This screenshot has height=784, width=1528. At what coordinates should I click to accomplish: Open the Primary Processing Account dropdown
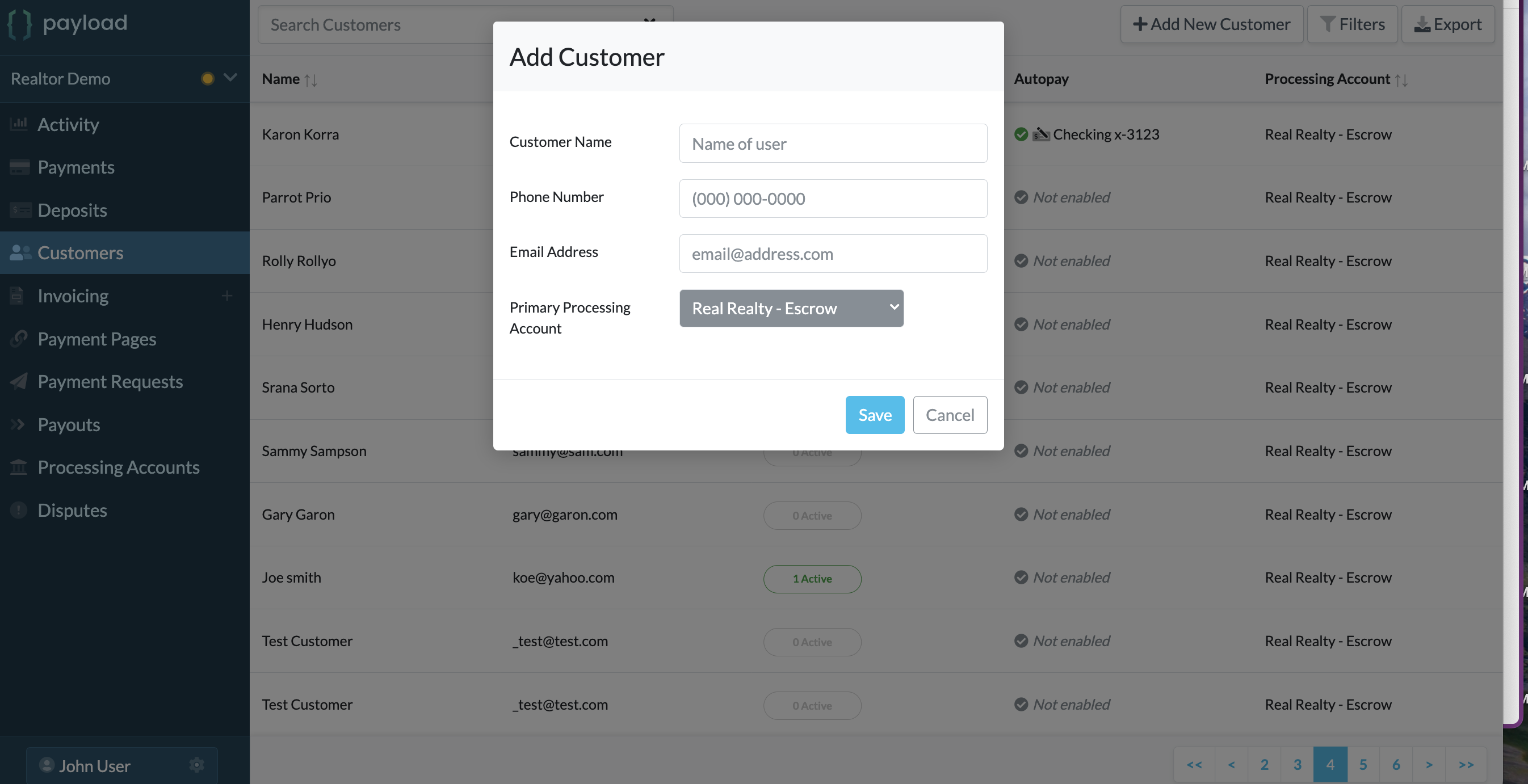pos(791,309)
